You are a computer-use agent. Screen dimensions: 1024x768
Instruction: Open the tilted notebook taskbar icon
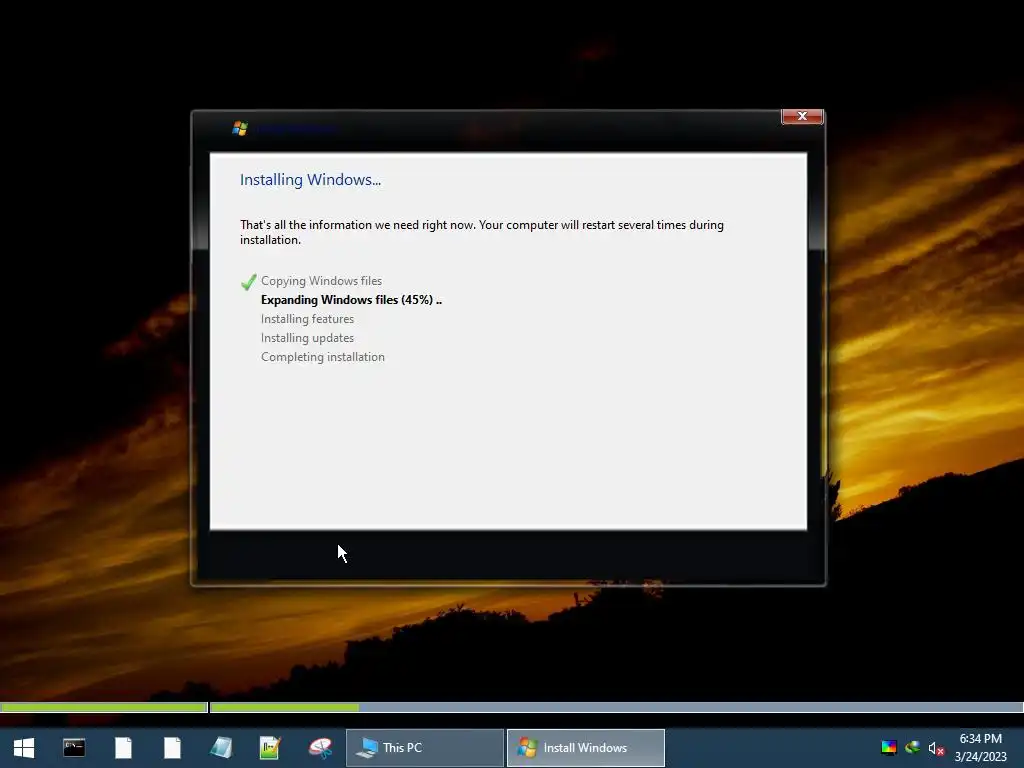(221, 748)
